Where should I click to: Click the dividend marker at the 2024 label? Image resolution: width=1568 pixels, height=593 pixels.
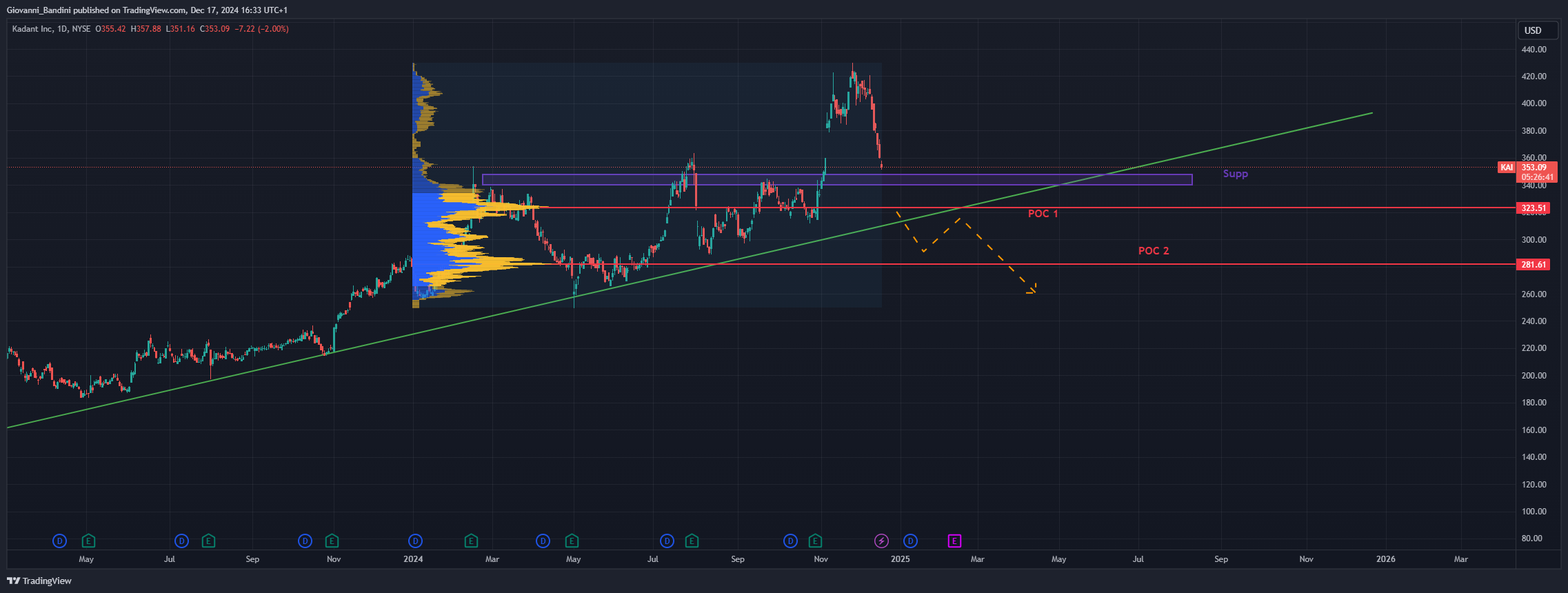point(415,541)
